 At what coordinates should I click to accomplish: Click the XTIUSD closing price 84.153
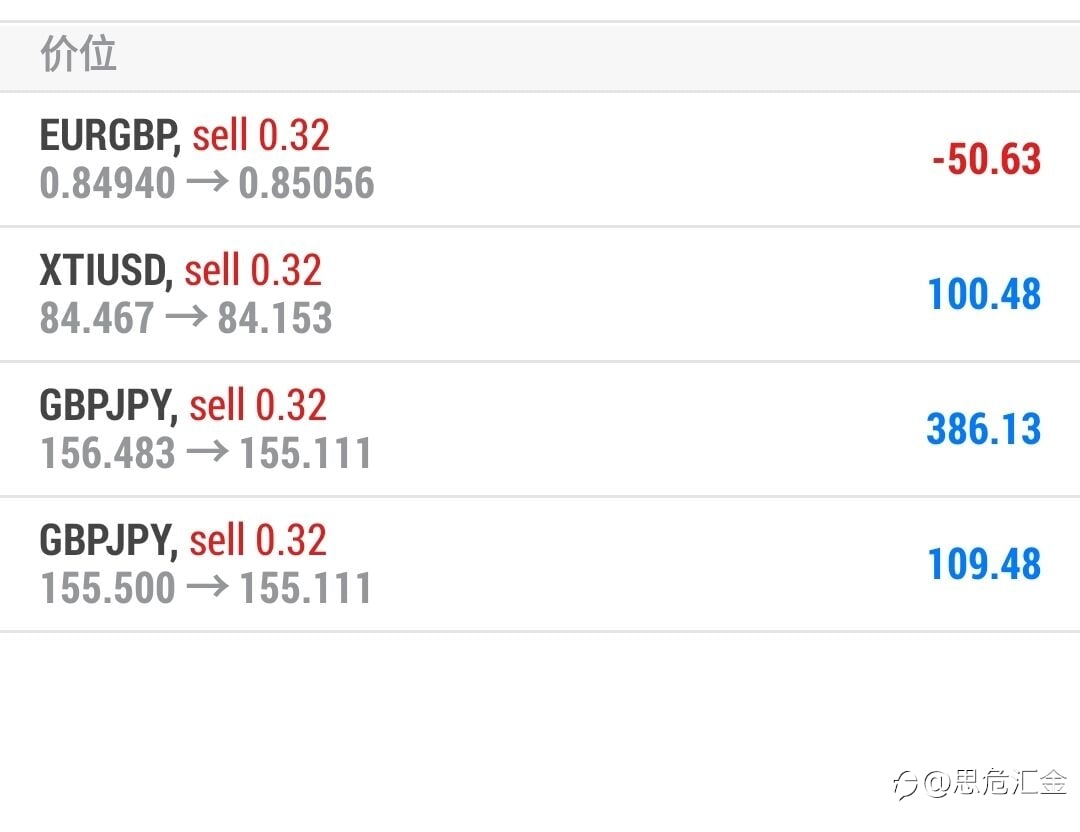275,318
